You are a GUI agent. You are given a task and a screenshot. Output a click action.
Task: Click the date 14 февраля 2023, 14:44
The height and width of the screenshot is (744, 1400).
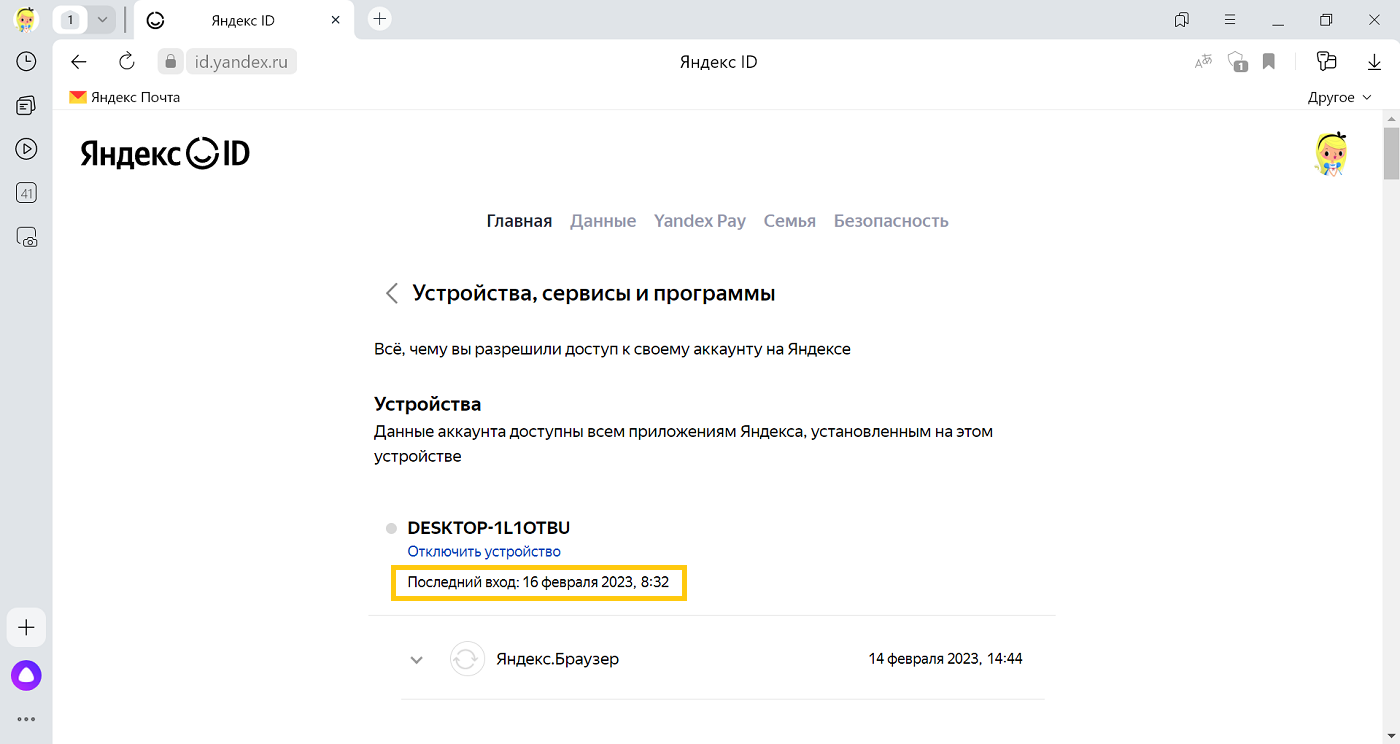pos(945,659)
